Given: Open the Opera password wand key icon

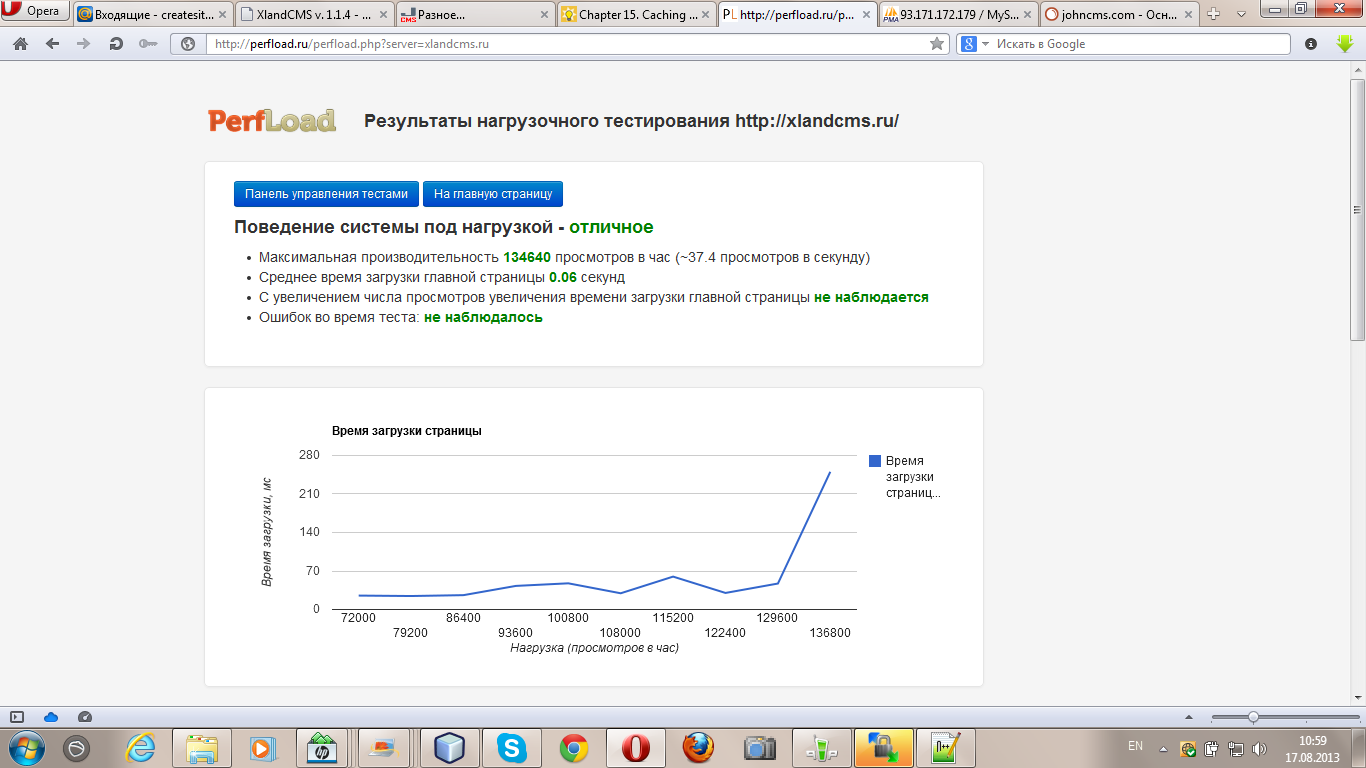Looking at the screenshot, I should pyautogui.click(x=147, y=44).
